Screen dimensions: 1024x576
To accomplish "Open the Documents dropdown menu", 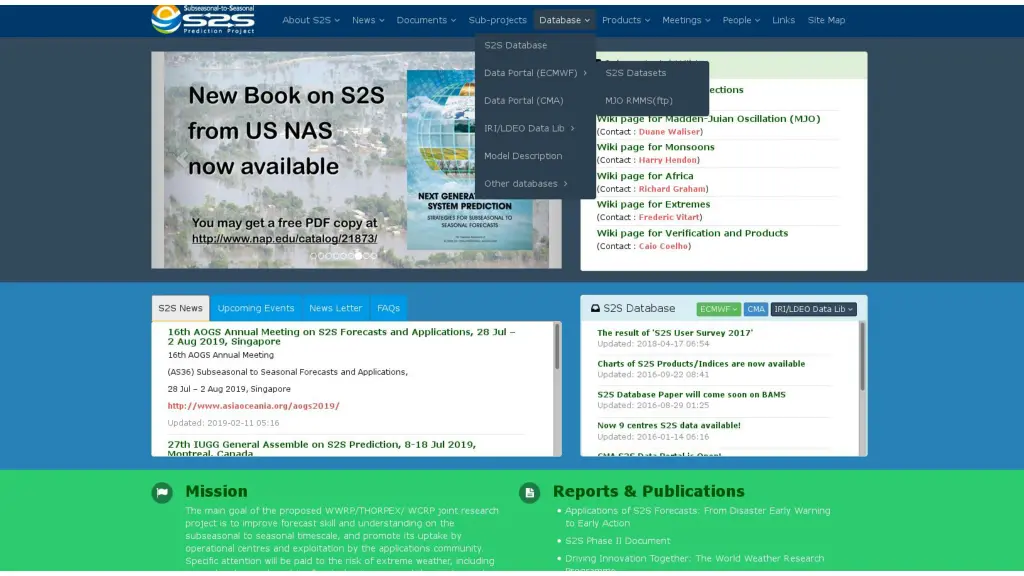I will click(426, 20).
